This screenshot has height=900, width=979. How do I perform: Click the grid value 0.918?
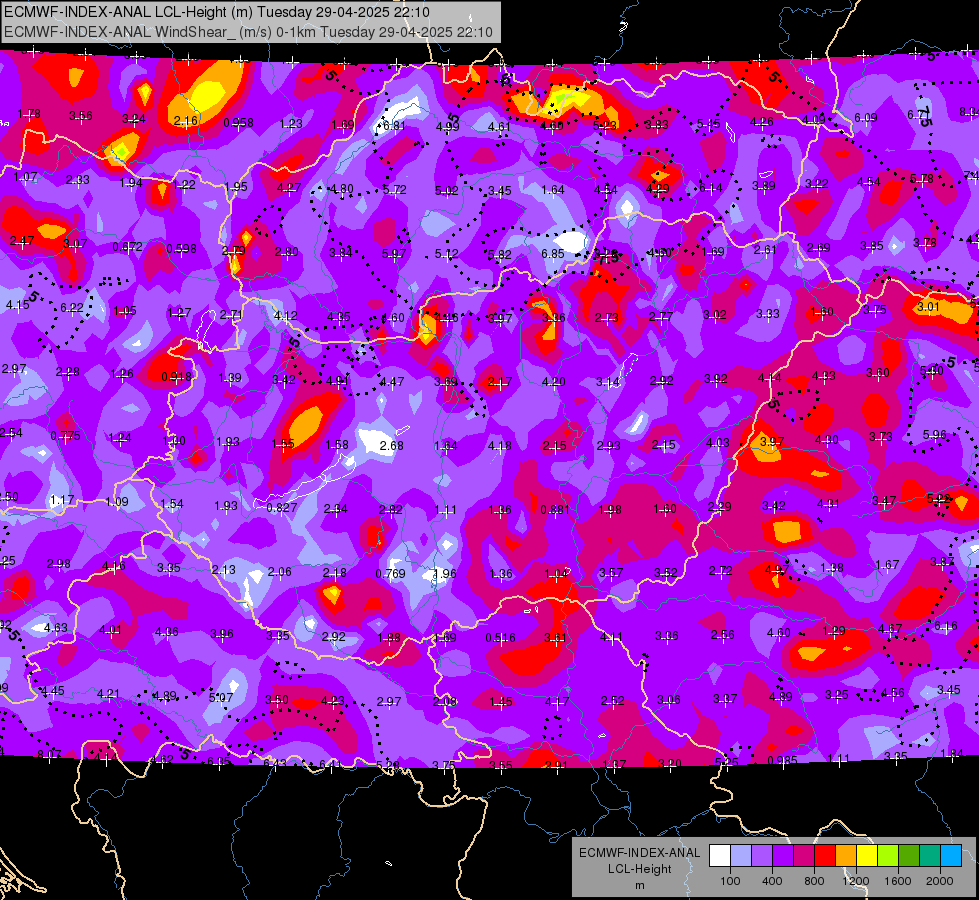pyautogui.click(x=176, y=377)
